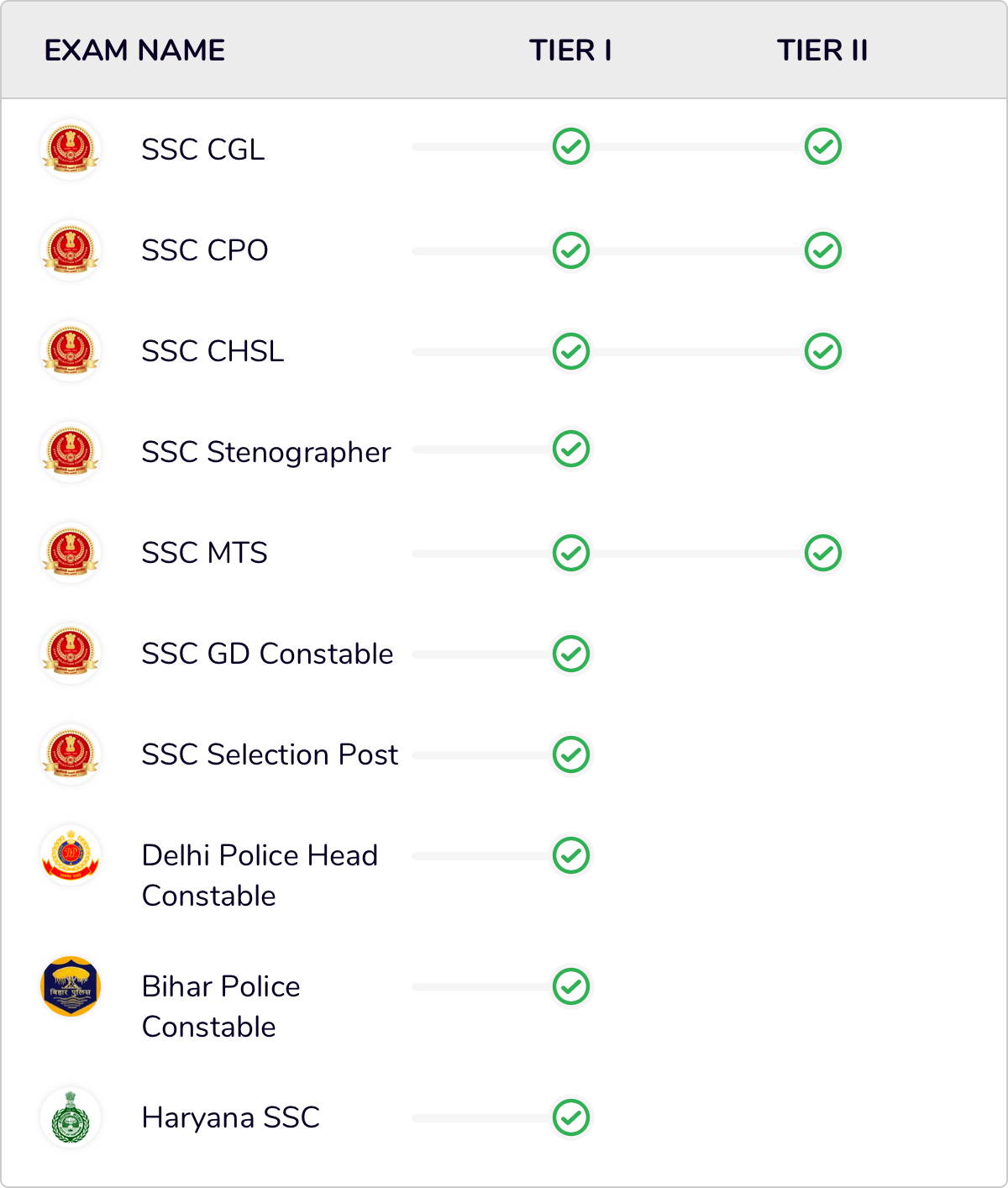Click the TIER I column header

[570, 50]
